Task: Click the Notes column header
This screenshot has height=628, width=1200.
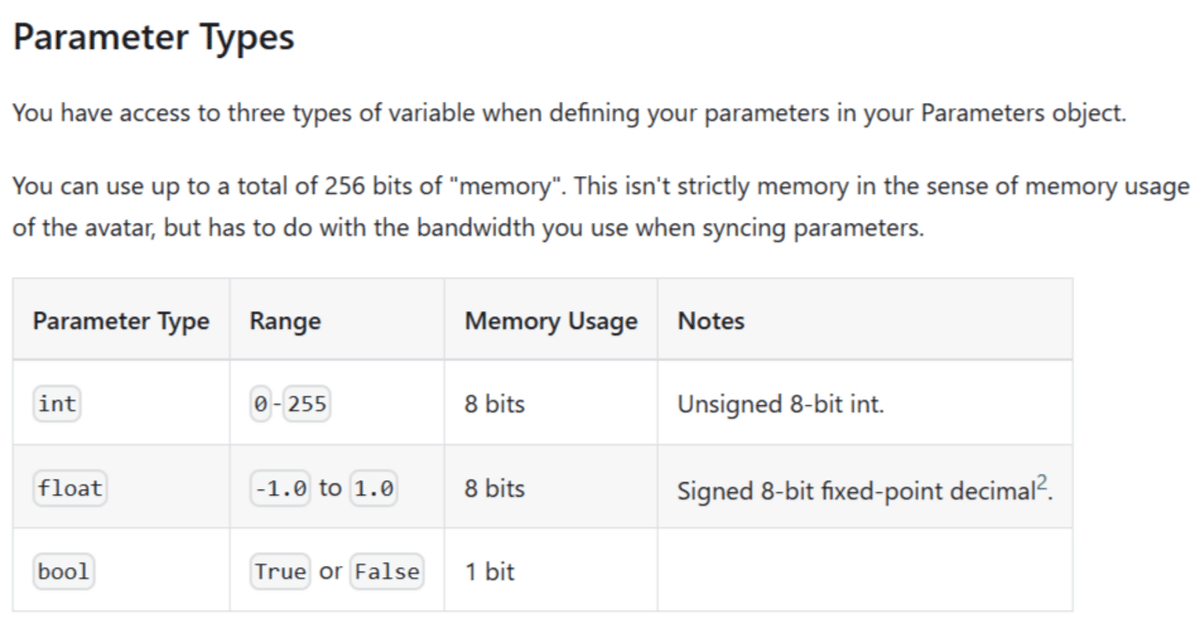Action: [x=711, y=321]
